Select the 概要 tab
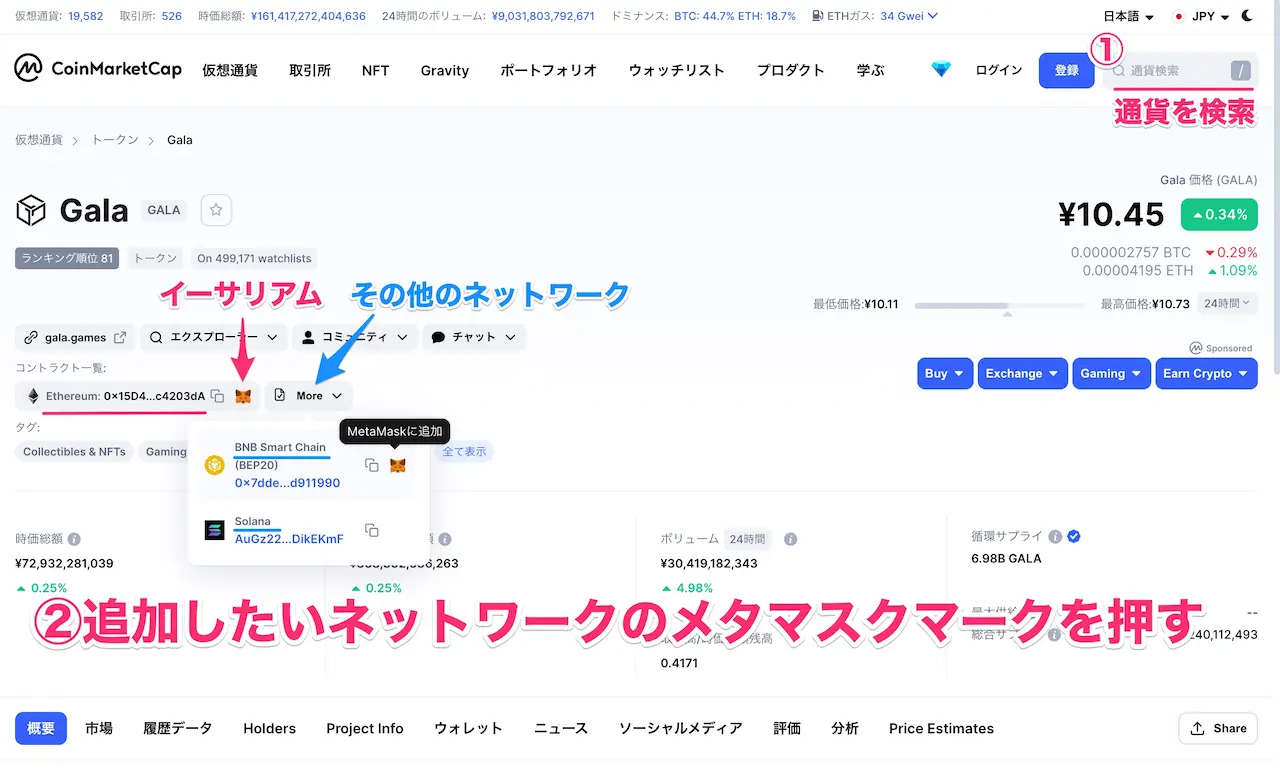The width and height of the screenshot is (1280, 773). pyautogui.click(x=41, y=728)
